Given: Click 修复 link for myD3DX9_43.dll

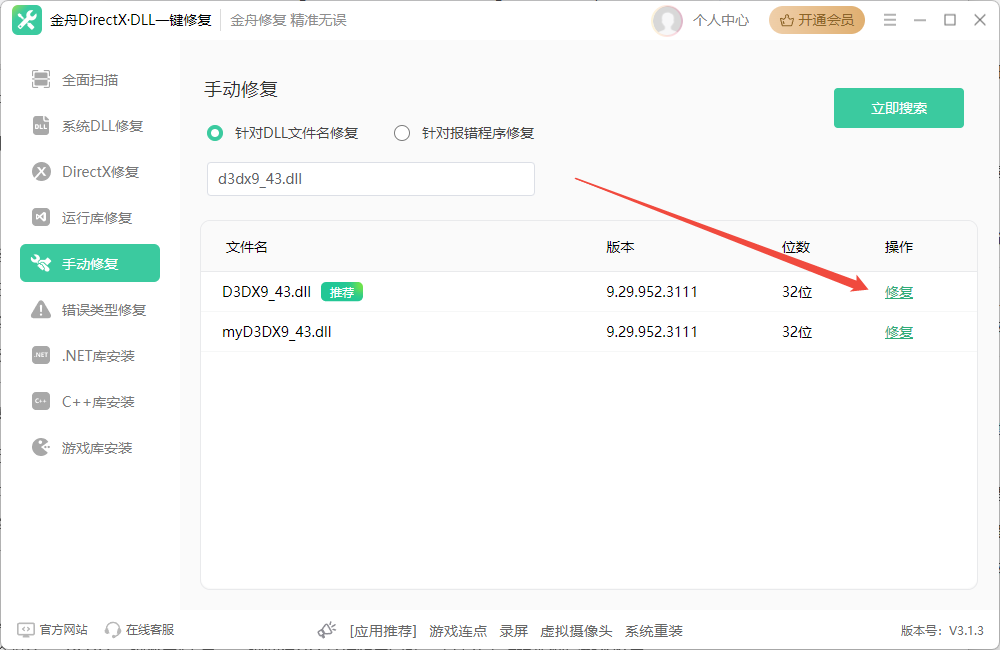Looking at the screenshot, I should click(x=899, y=332).
